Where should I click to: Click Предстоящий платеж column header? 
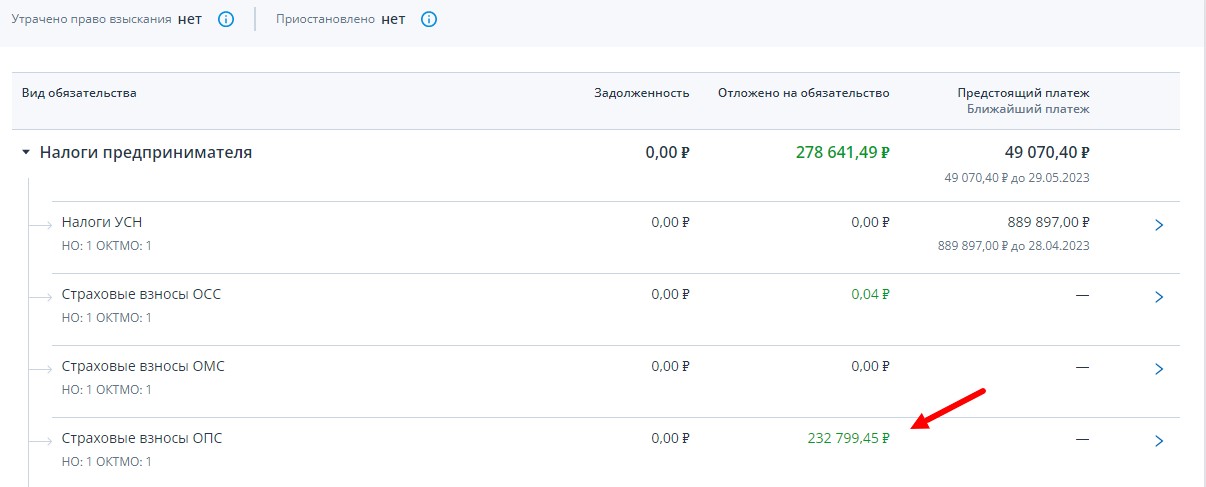pos(1023,93)
